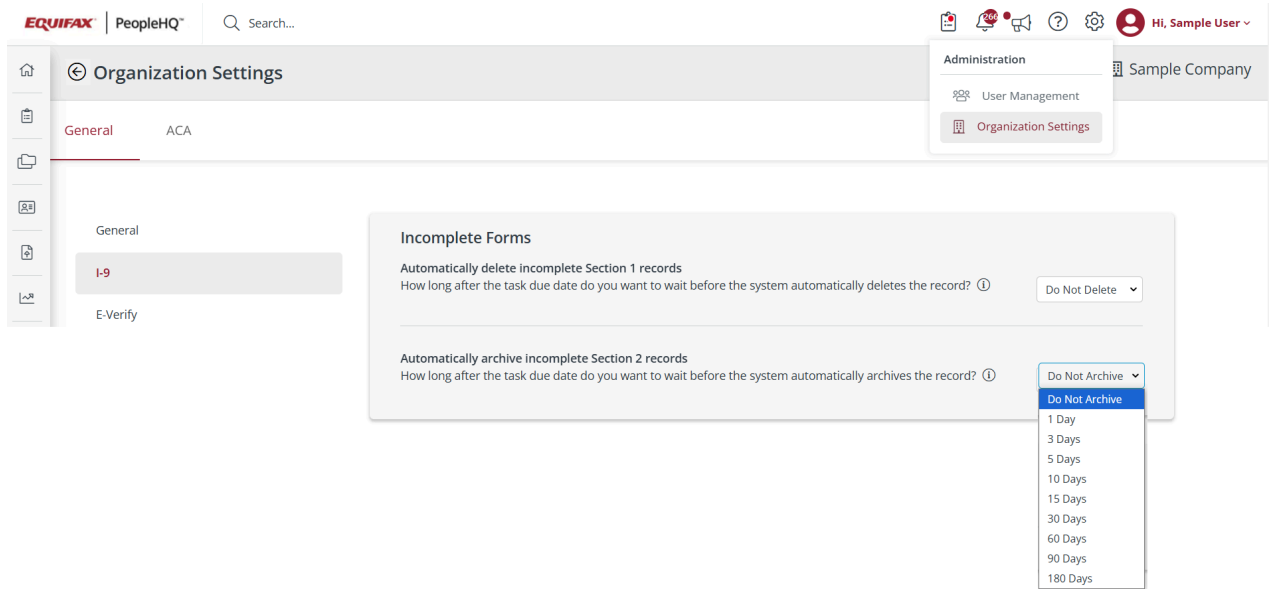
Task: Open the announcements megaphone icon
Action: point(1020,22)
